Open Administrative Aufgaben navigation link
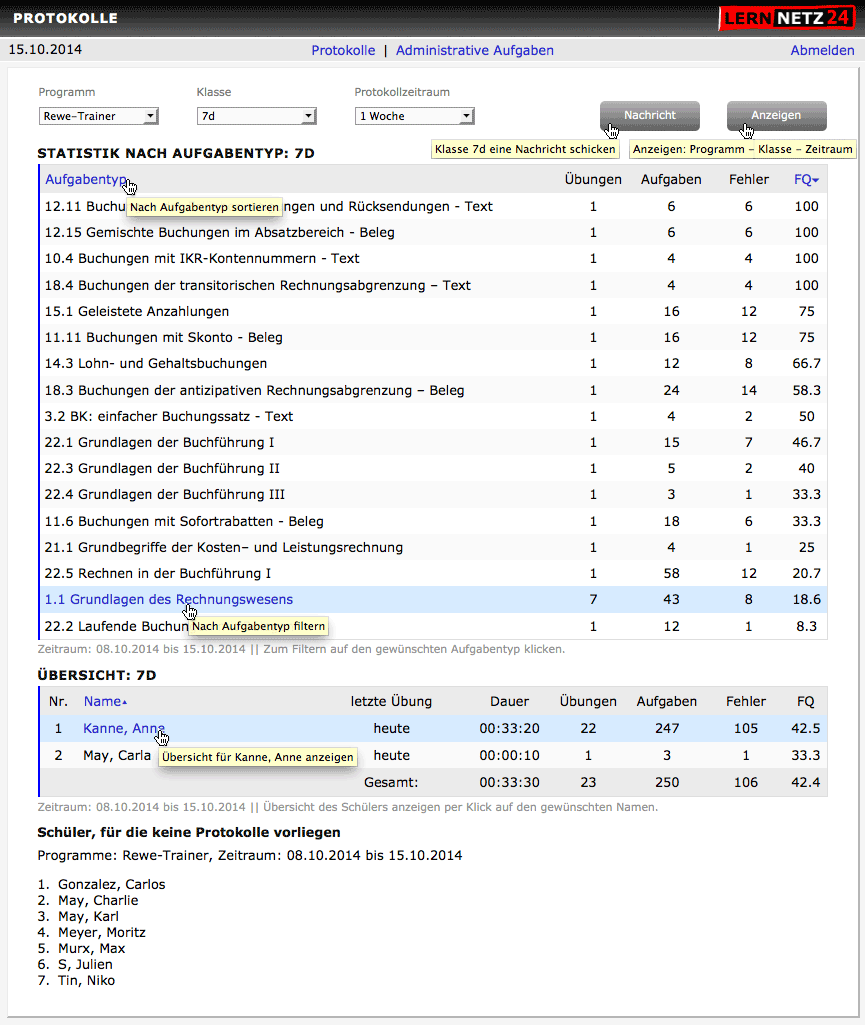The height and width of the screenshot is (1025, 865). point(475,50)
